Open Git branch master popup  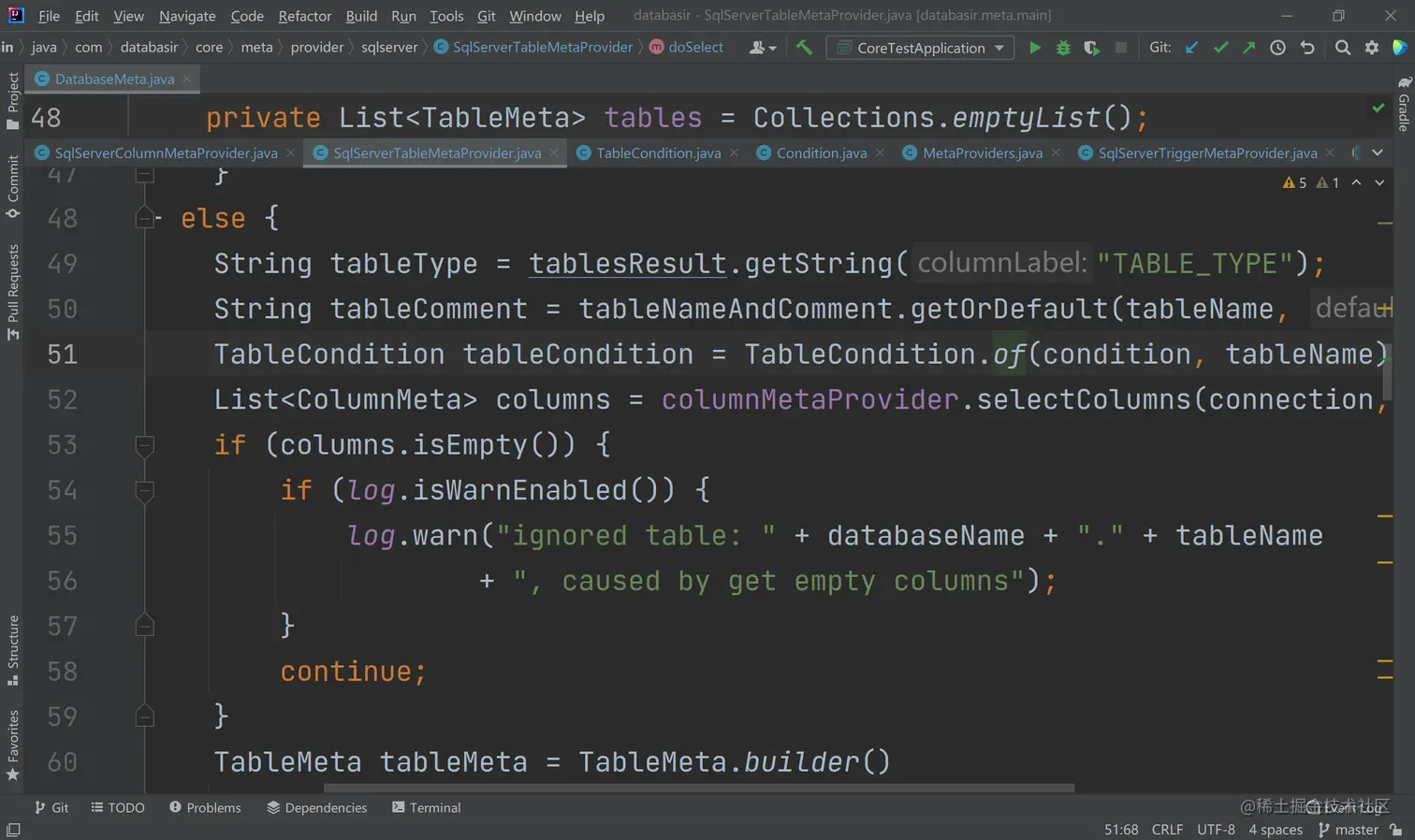click(1349, 830)
